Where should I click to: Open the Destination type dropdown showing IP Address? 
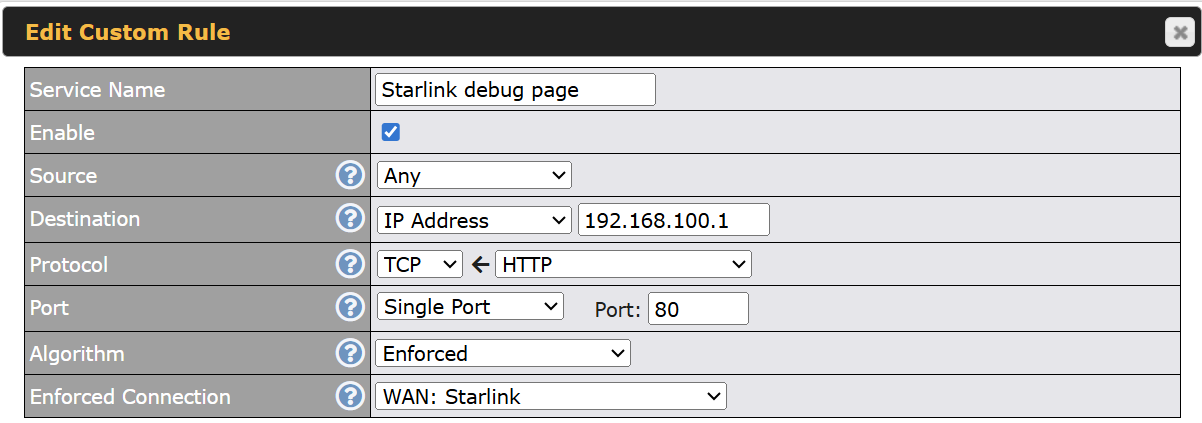(474, 220)
